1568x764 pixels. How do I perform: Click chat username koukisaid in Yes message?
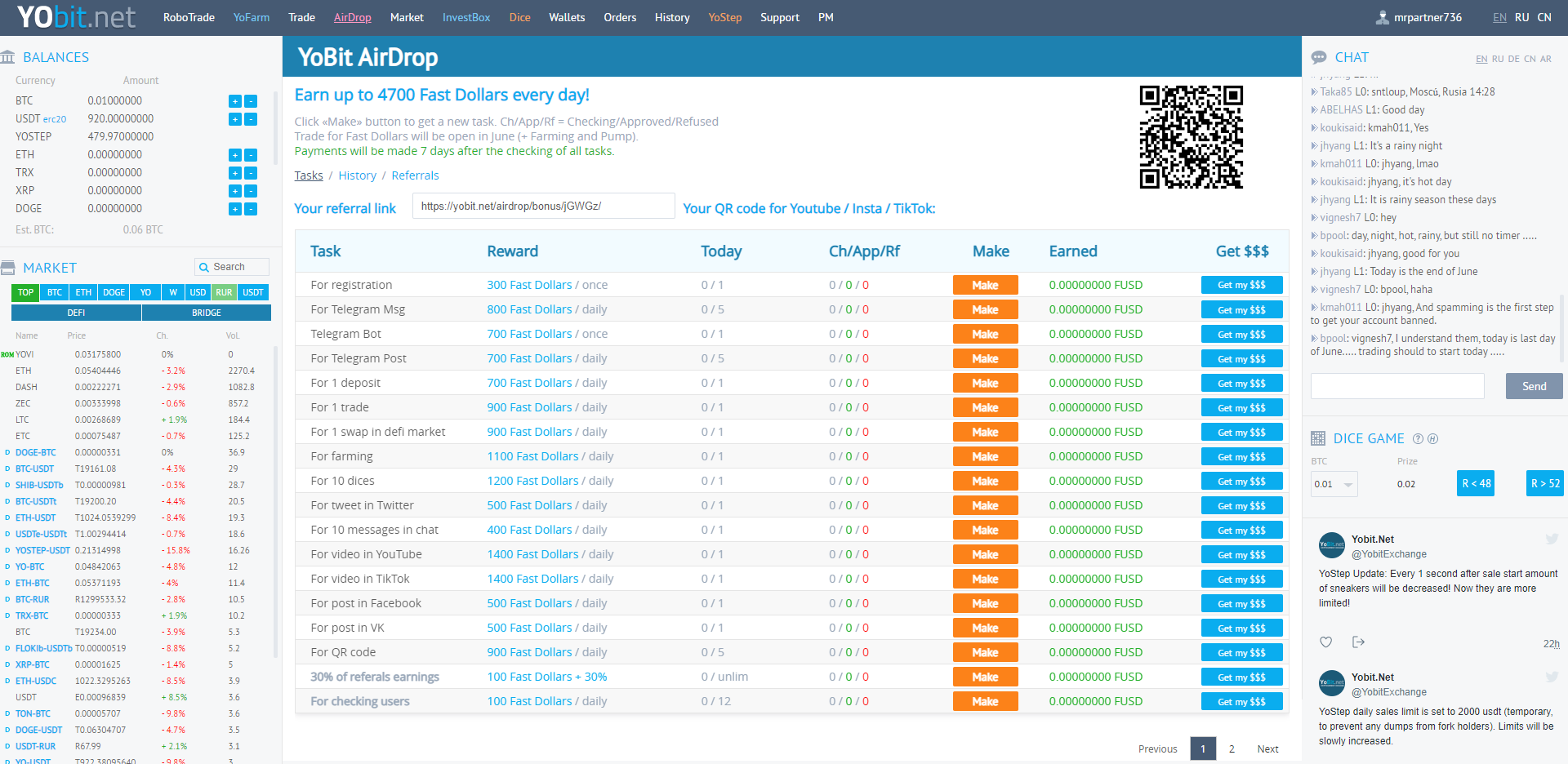click(1343, 128)
